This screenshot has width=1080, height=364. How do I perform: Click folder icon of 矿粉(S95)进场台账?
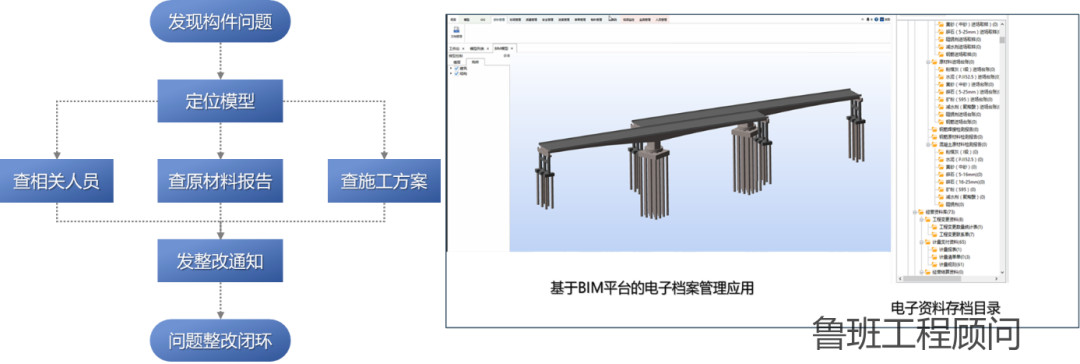coord(941,99)
